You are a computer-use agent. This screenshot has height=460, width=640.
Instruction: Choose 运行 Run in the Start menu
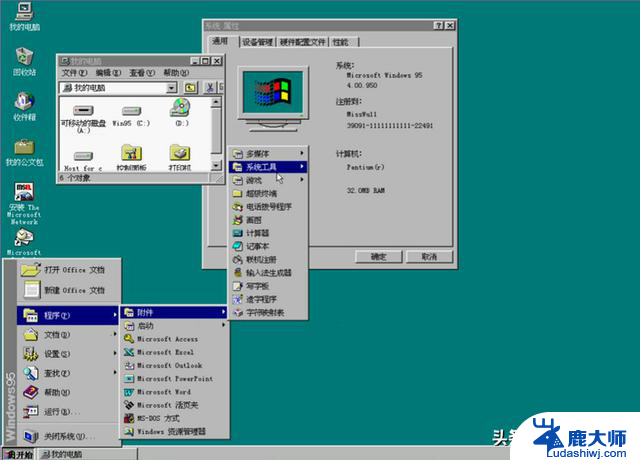(x=68, y=411)
